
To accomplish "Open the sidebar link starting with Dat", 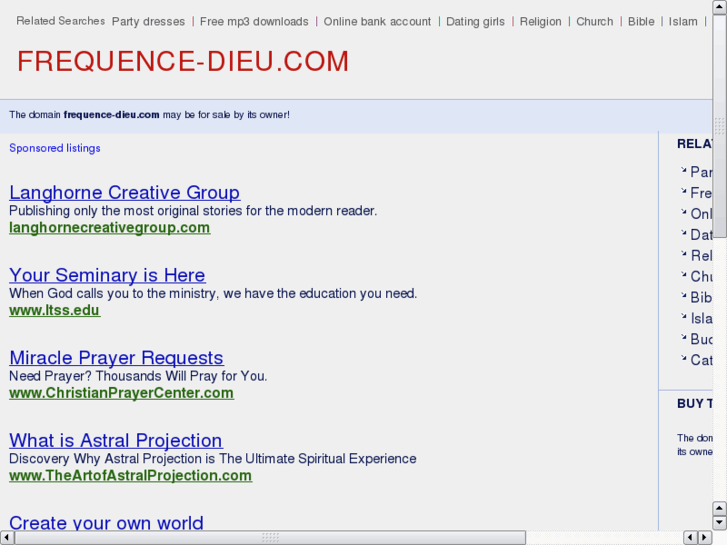I will pyautogui.click(x=701, y=235).
